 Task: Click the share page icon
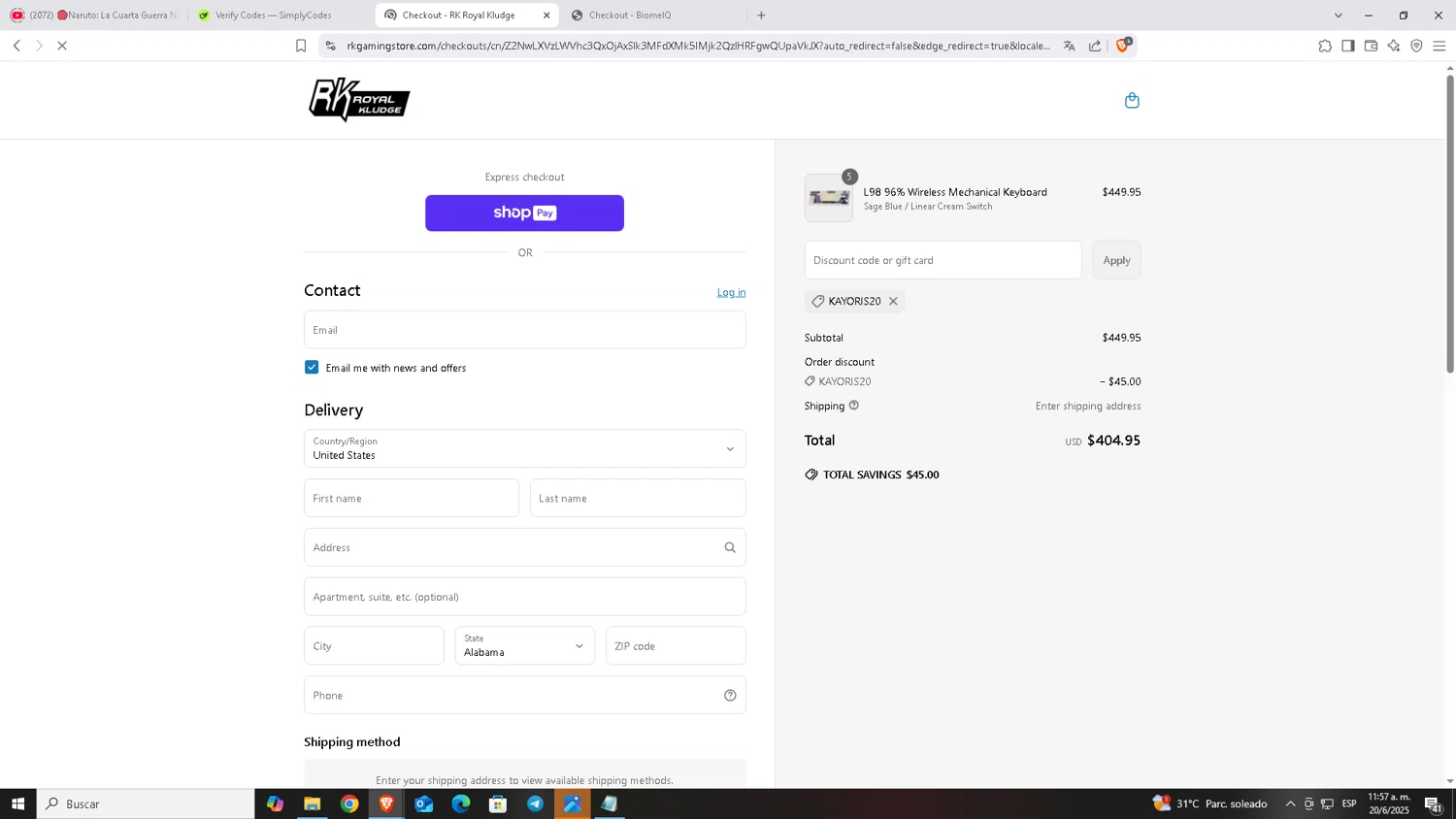click(1095, 46)
